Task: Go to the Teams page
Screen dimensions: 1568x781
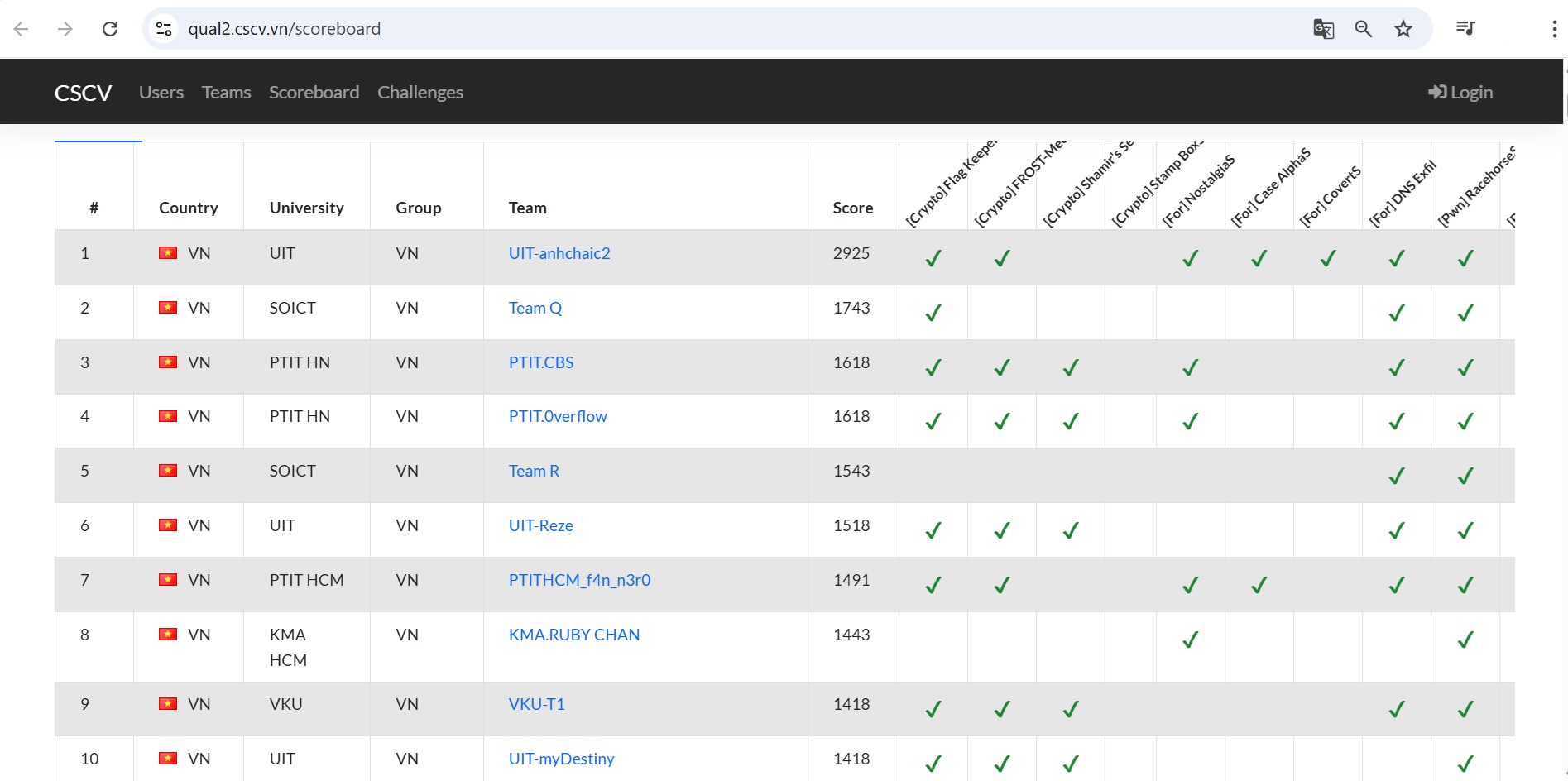Action: [x=226, y=93]
